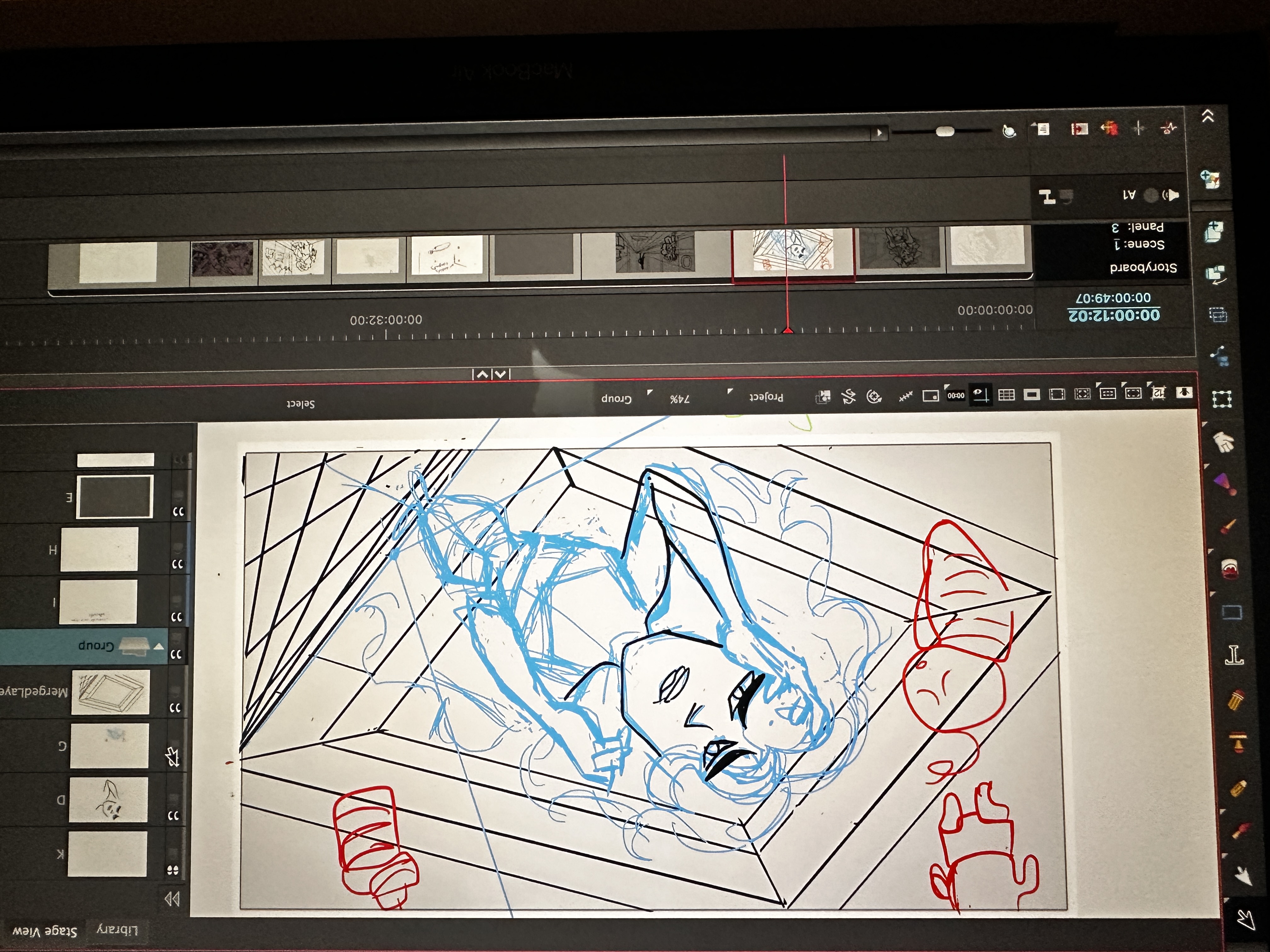The height and width of the screenshot is (952, 1270).
Task: Select the outlined arrow Select tool
Action: (1246, 920)
